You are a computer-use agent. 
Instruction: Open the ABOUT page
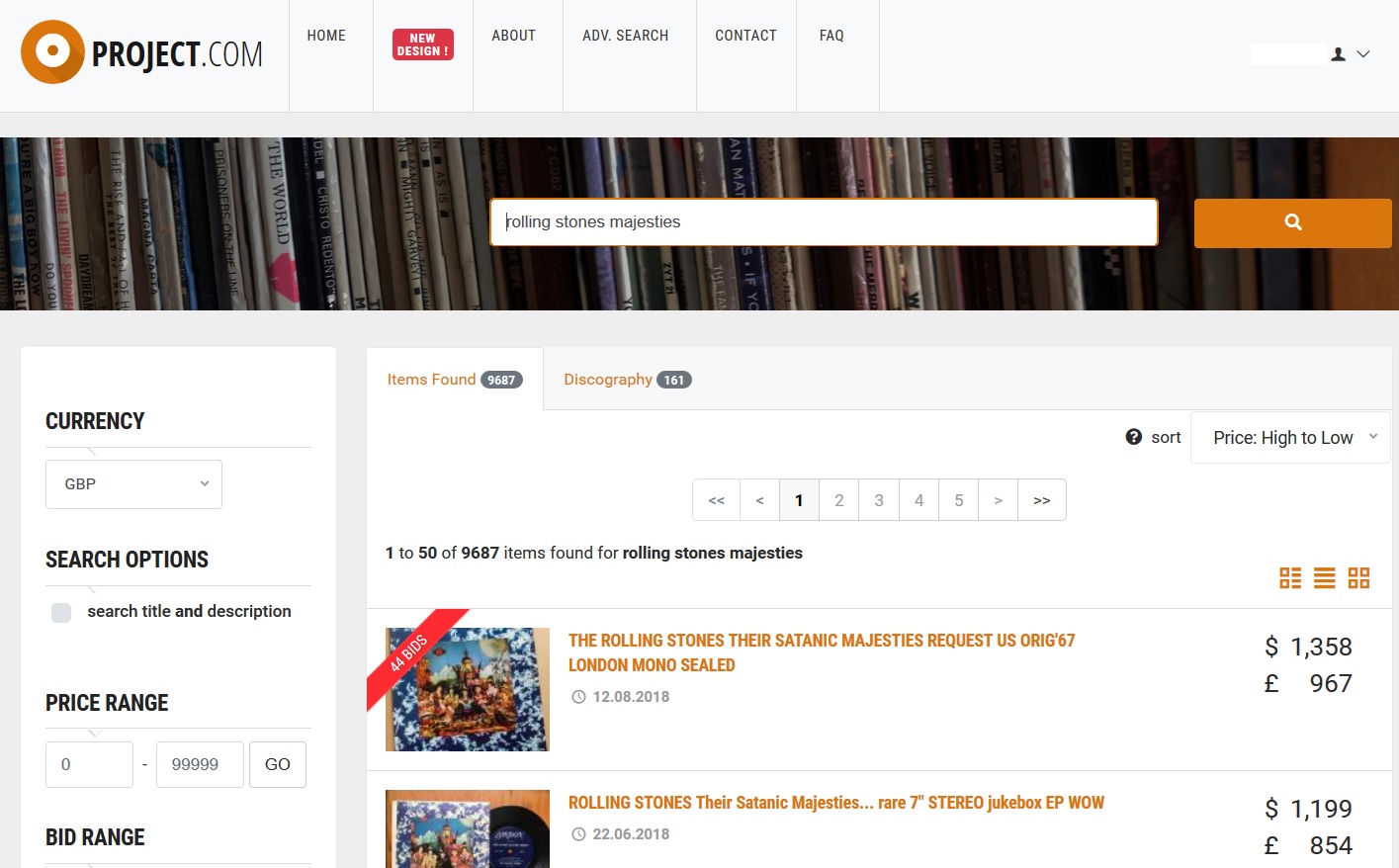coord(513,36)
